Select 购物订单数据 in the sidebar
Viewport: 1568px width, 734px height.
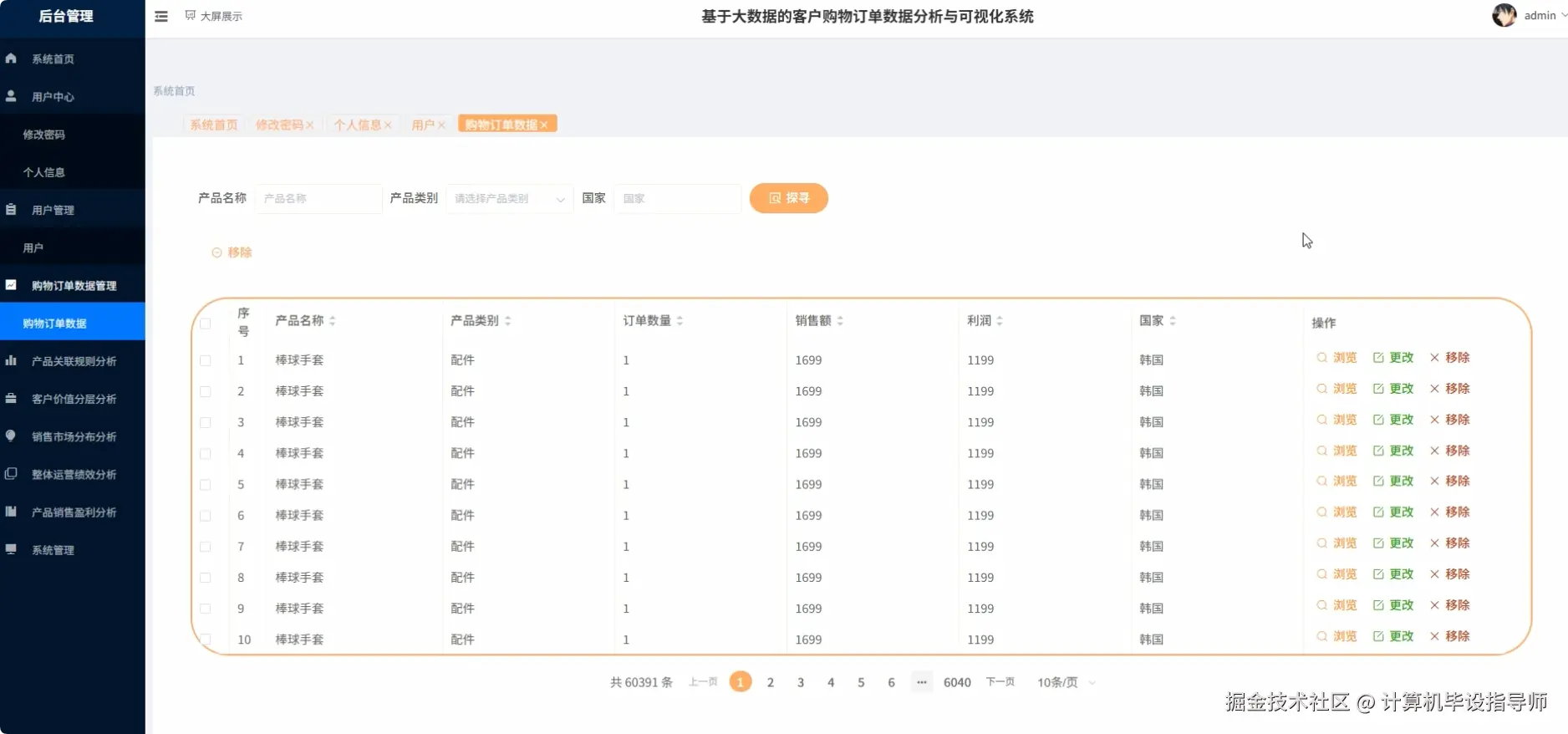point(73,323)
